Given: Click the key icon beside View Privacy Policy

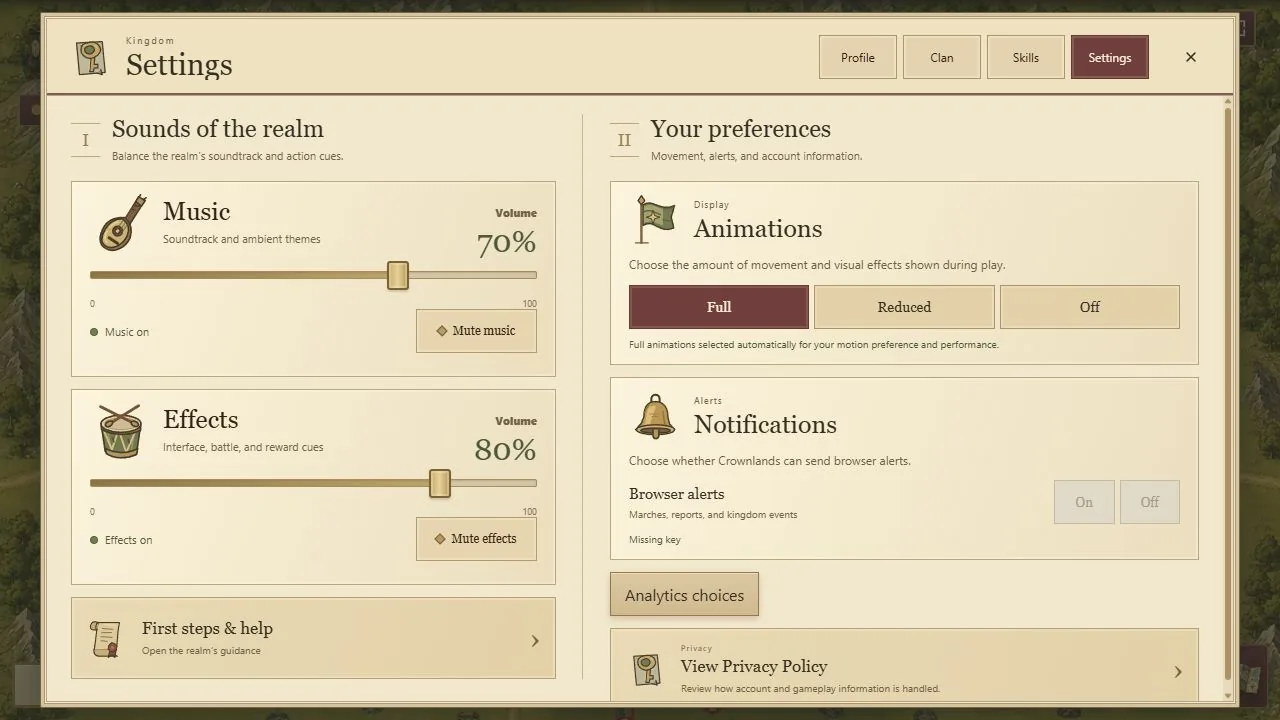Looking at the screenshot, I should tap(647, 670).
